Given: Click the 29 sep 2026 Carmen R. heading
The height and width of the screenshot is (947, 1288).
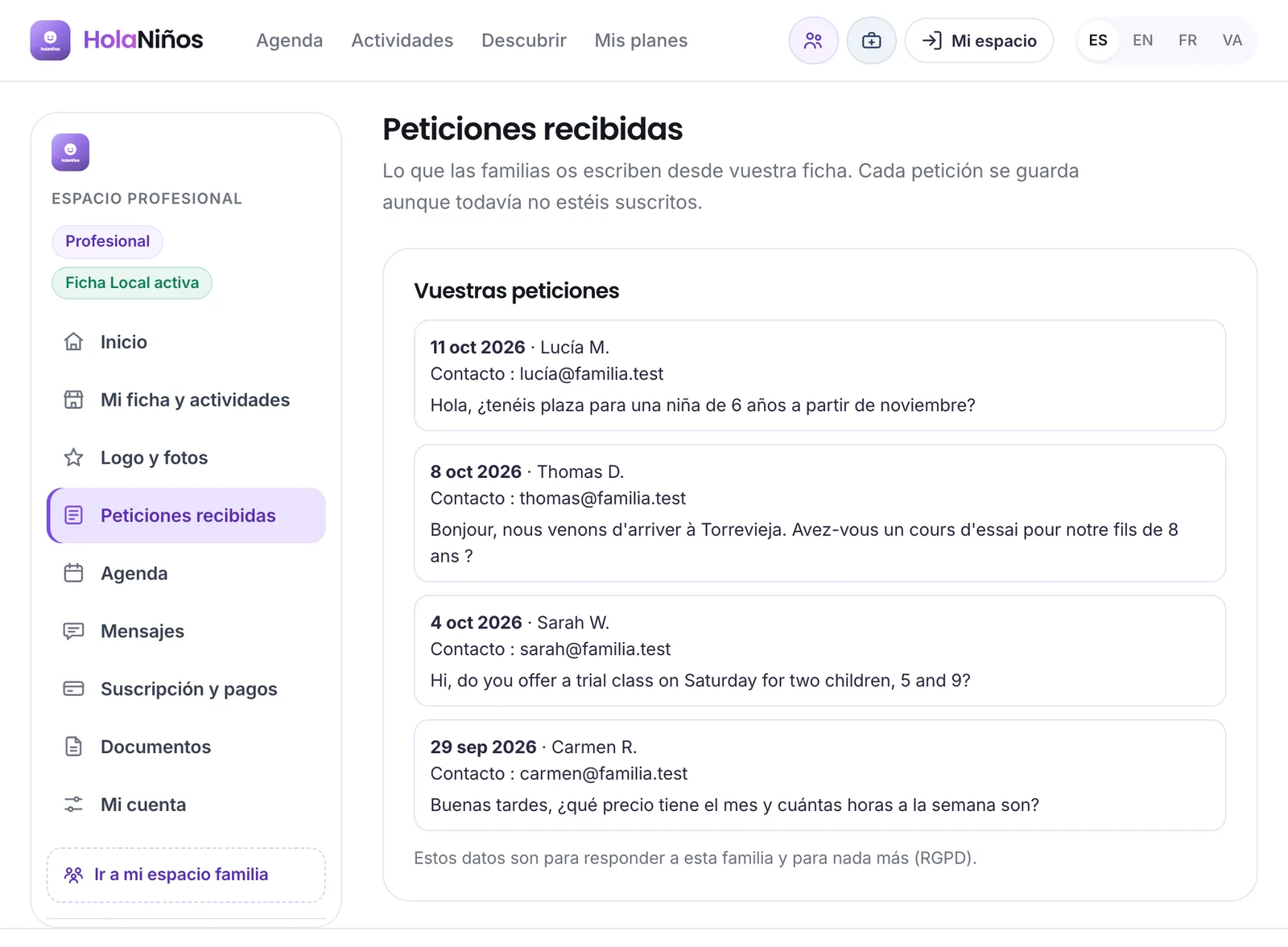Looking at the screenshot, I should coord(533,747).
